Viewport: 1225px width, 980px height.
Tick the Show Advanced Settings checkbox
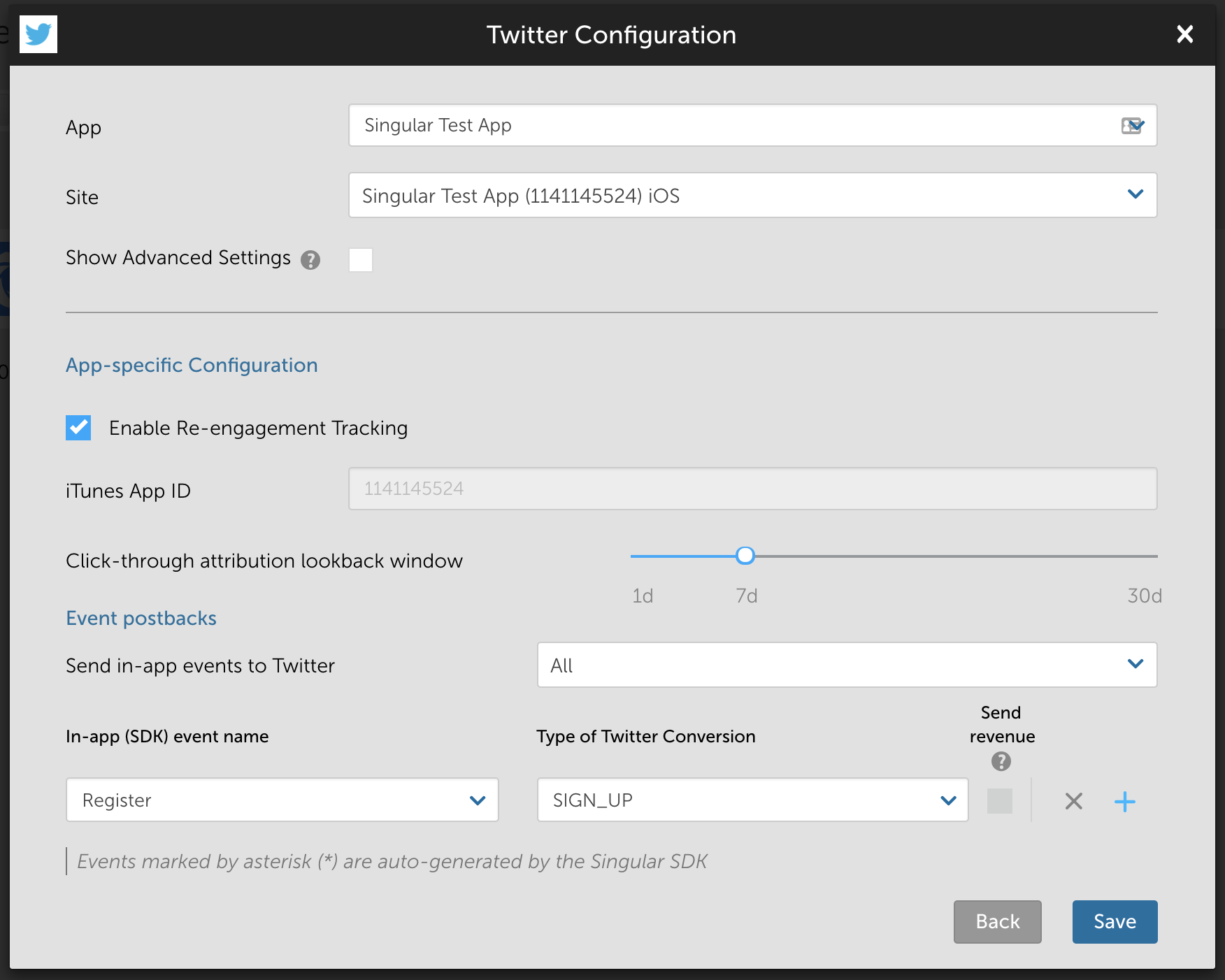point(361,260)
